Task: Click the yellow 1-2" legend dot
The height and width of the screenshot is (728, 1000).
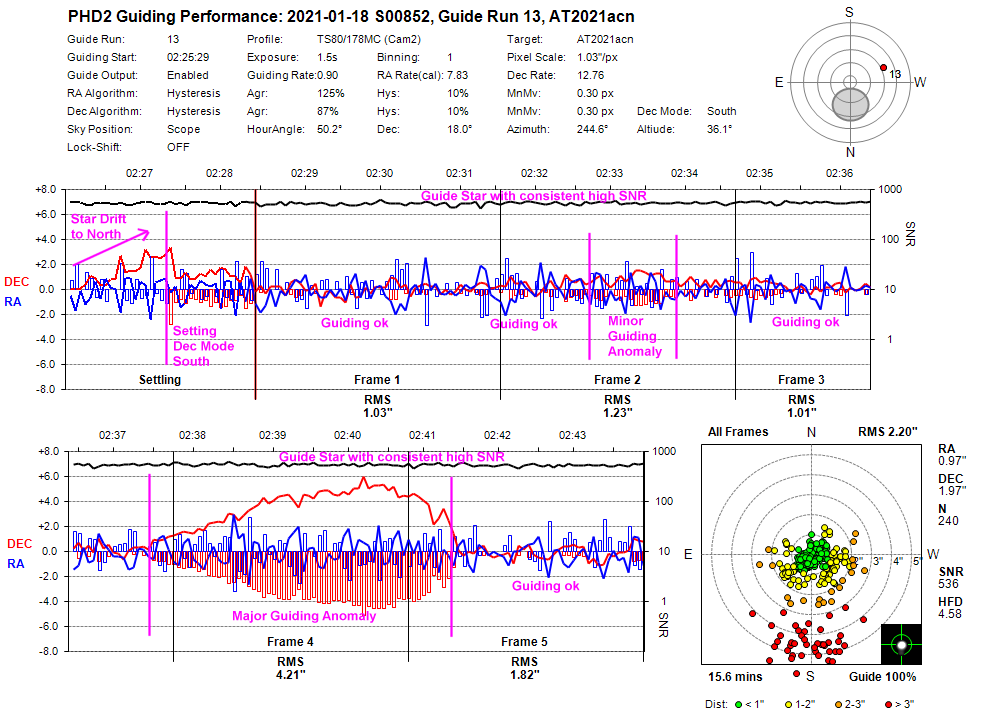Action: (788, 704)
